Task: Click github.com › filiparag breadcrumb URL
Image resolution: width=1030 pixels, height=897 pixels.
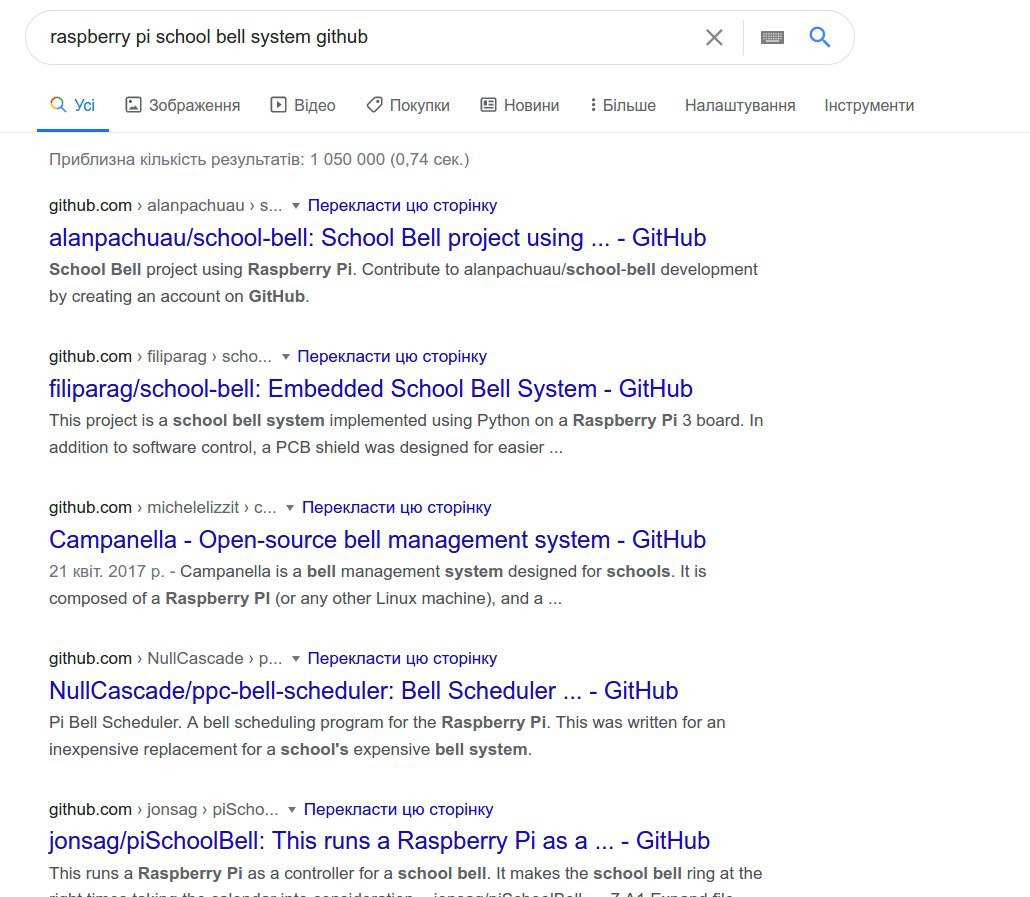Action: coord(160,357)
